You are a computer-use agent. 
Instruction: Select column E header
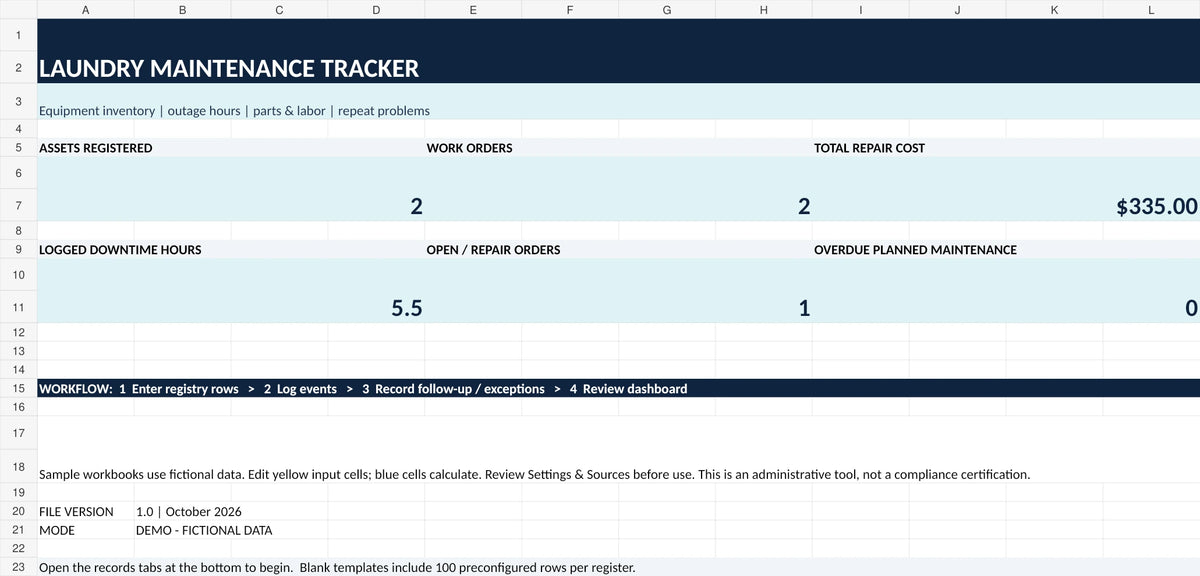pos(473,10)
